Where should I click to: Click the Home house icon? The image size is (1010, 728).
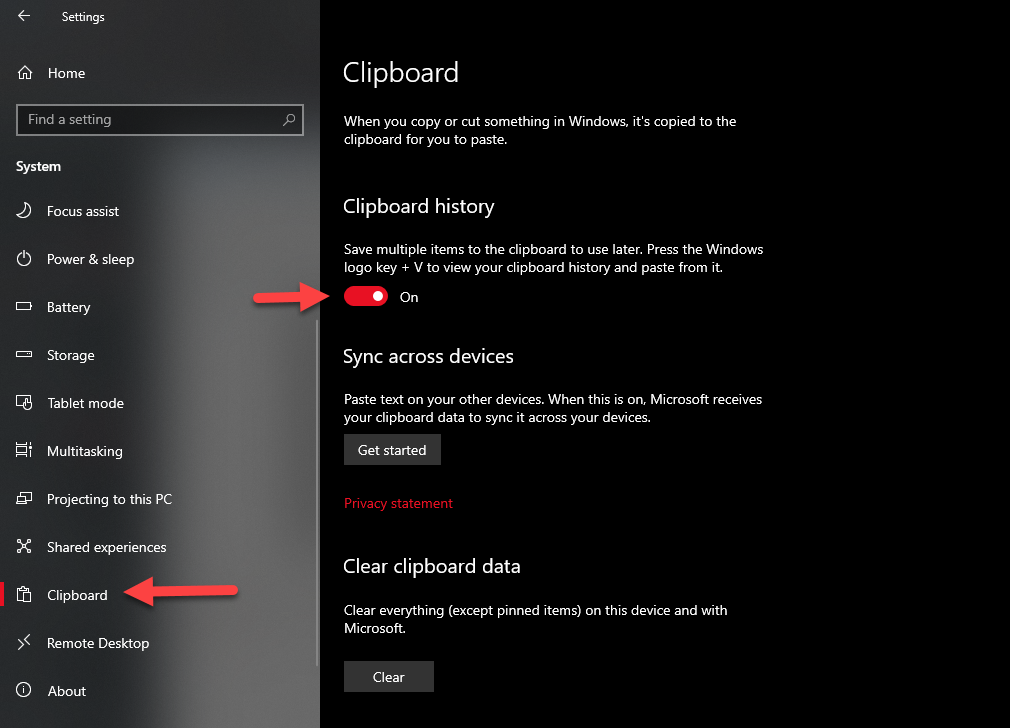(x=25, y=73)
